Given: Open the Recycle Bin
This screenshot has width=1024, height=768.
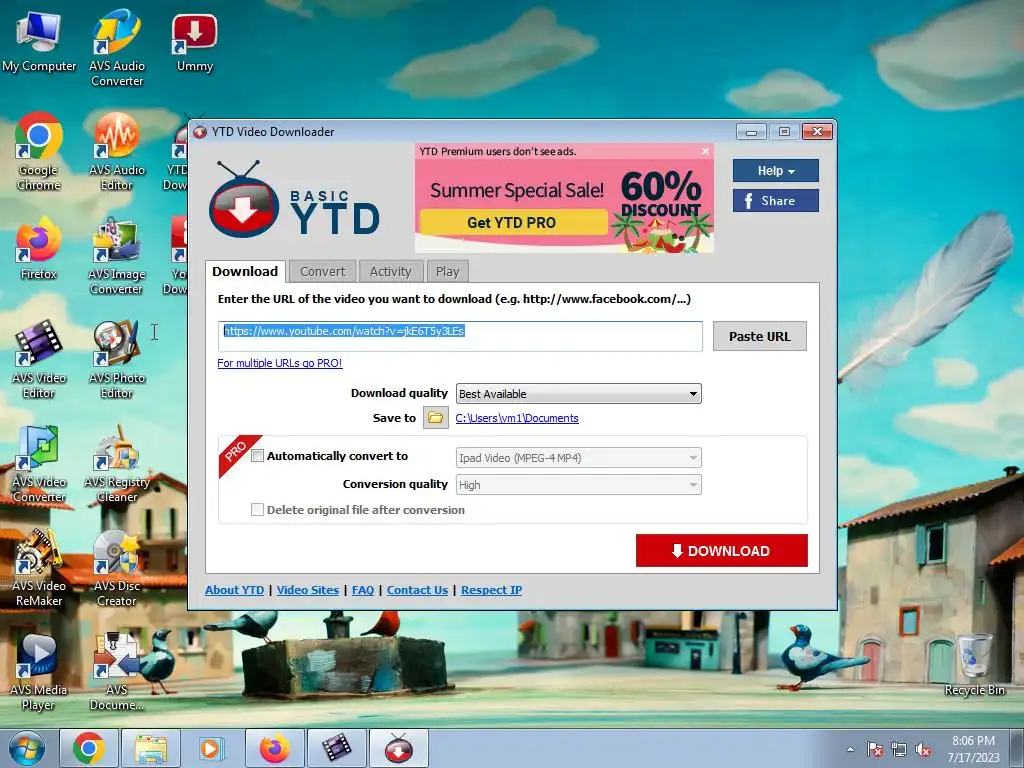Looking at the screenshot, I should click(x=974, y=665).
